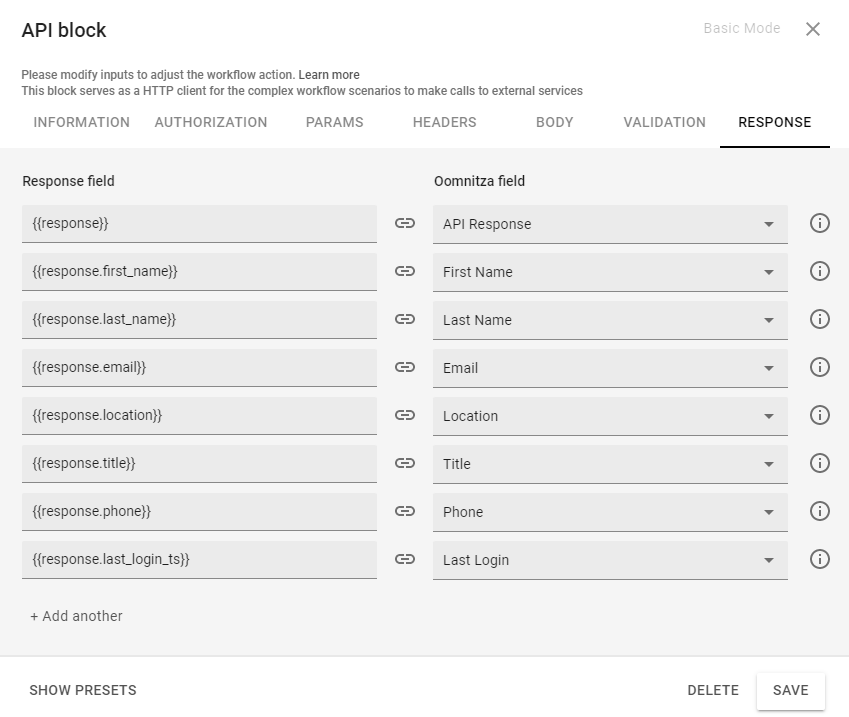Click the link icon beside {{response.location}}
The image size is (849, 717).
tap(404, 415)
